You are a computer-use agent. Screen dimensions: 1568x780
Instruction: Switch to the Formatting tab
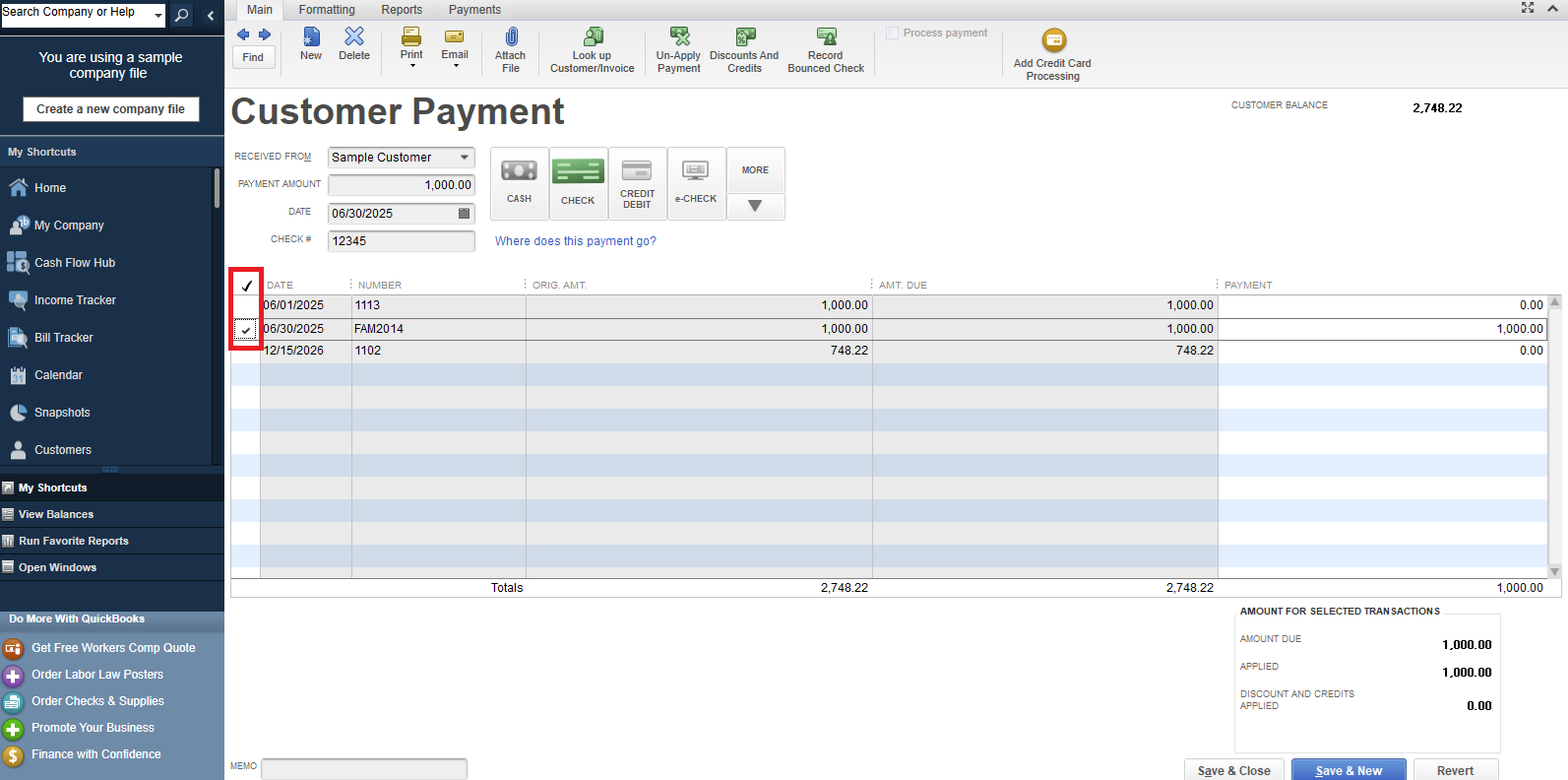tap(327, 10)
